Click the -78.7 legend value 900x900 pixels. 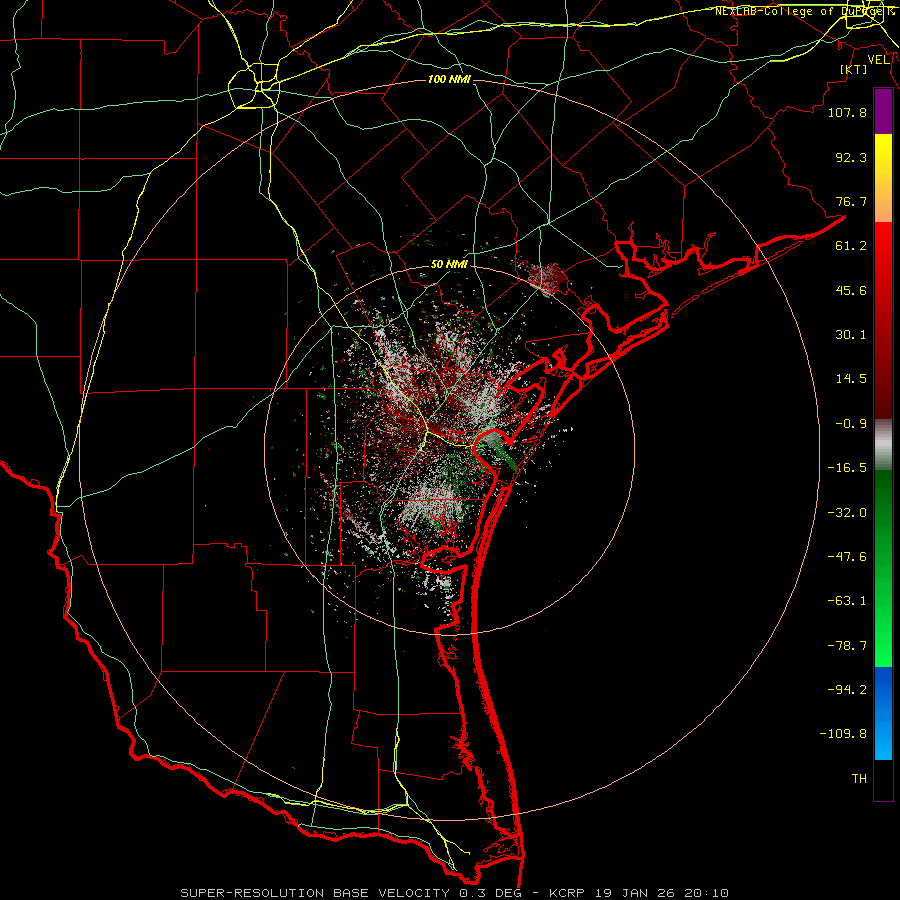847,646
